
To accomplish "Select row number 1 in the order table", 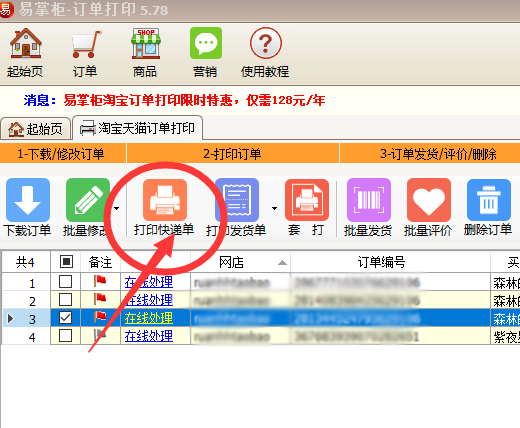I will click(x=32, y=283).
